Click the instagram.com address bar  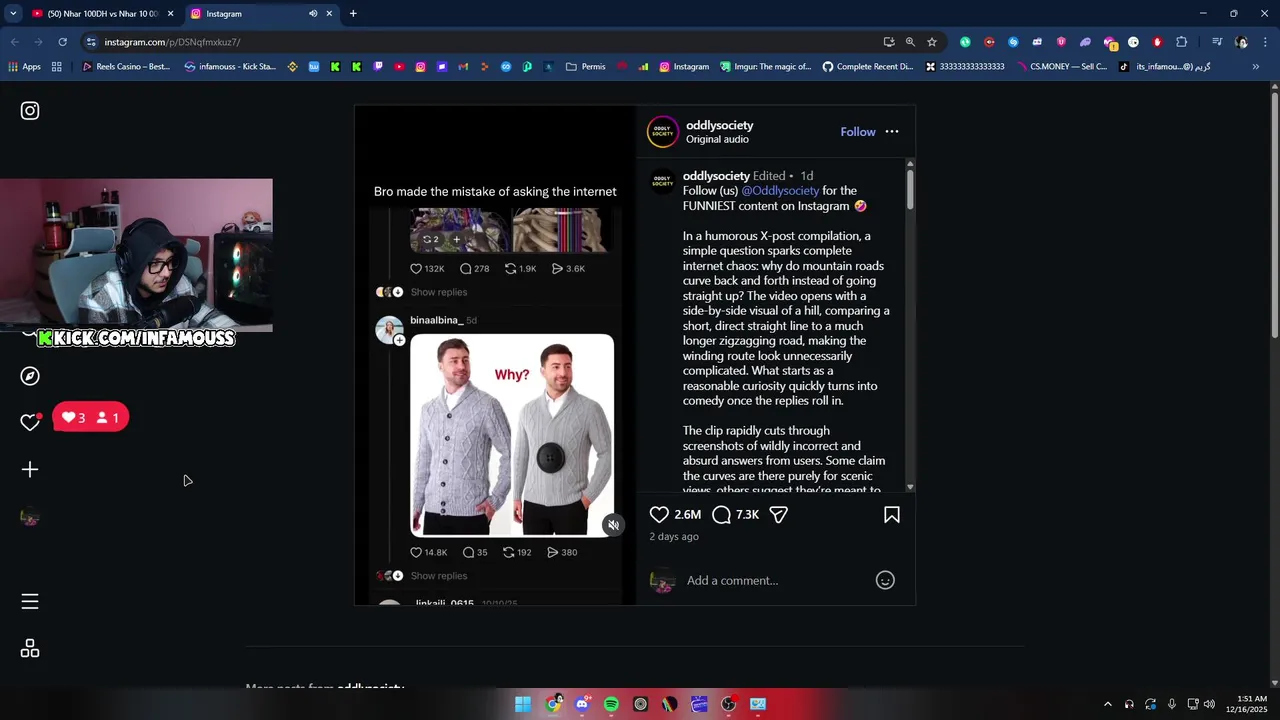480,42
